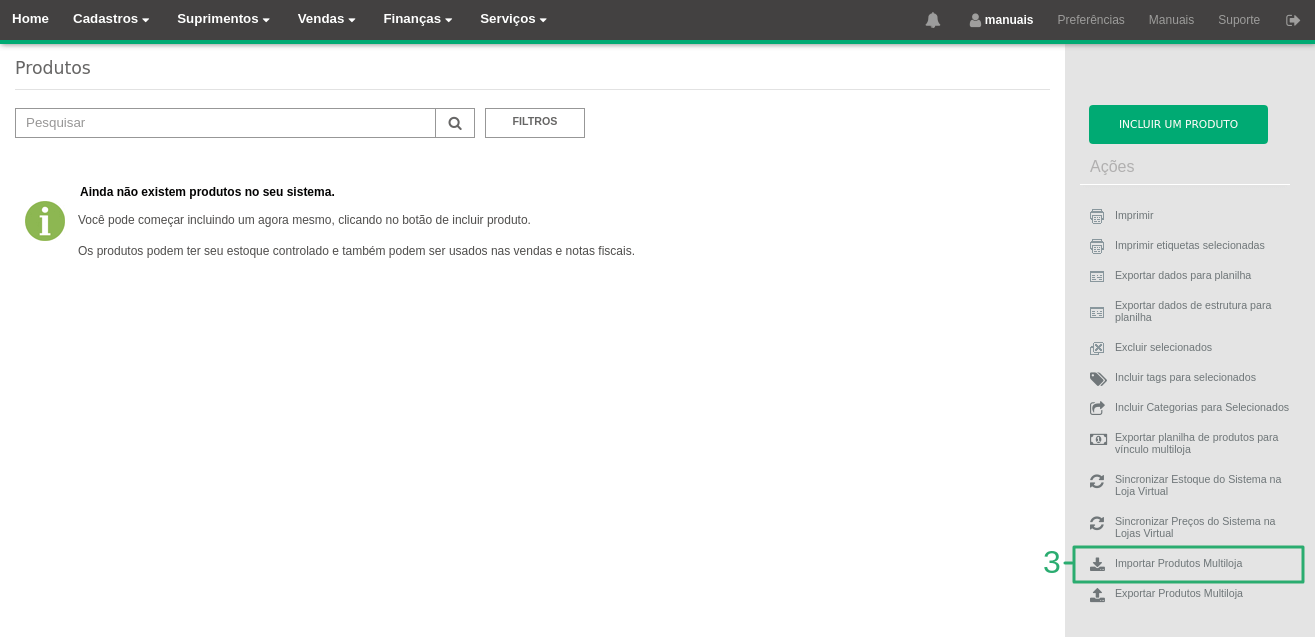Click Exportar dados para planilha link
1315x637 pixels.
[x=1182, y=275]
